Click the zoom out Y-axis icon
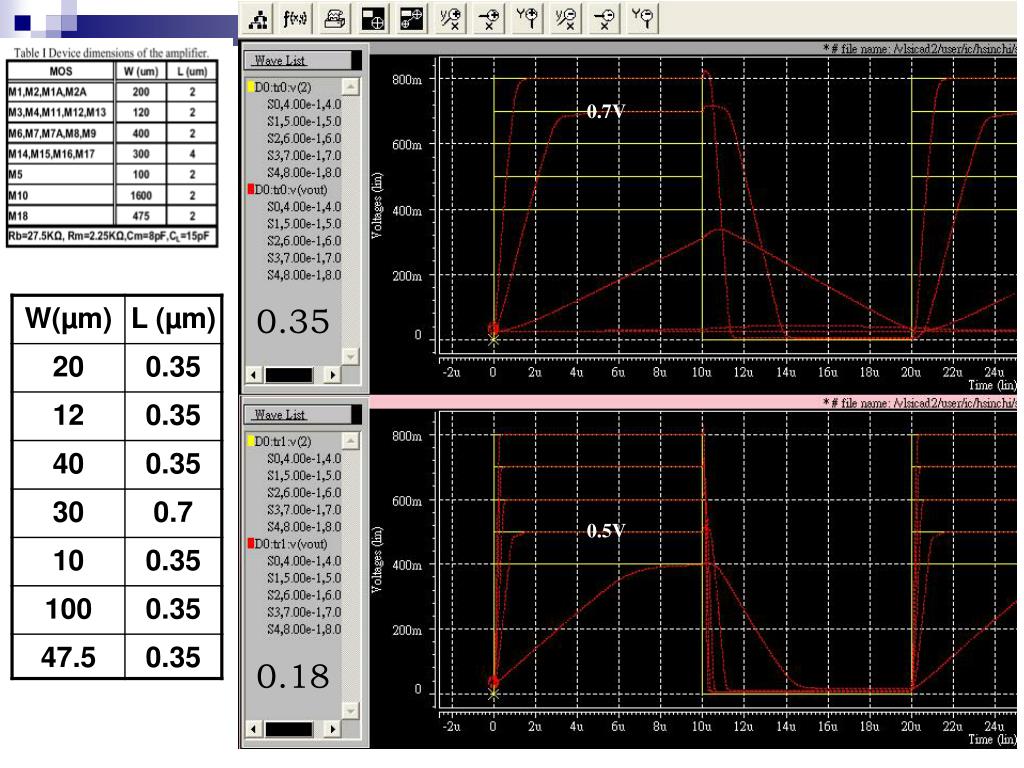This screenshot has width=1024, height=768. 643,19
